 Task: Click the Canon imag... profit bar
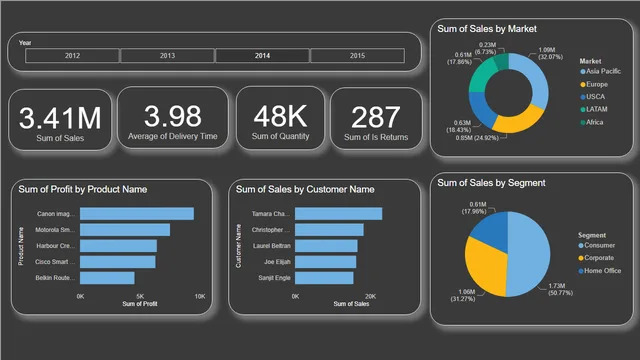click(137, 213)
